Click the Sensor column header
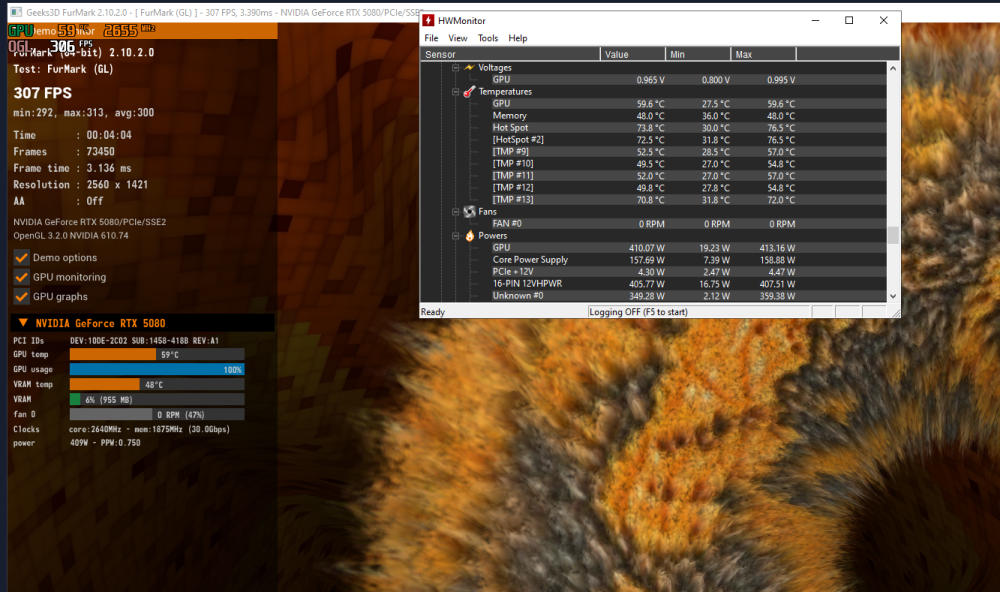1000x592 pixels. (510, 54)
